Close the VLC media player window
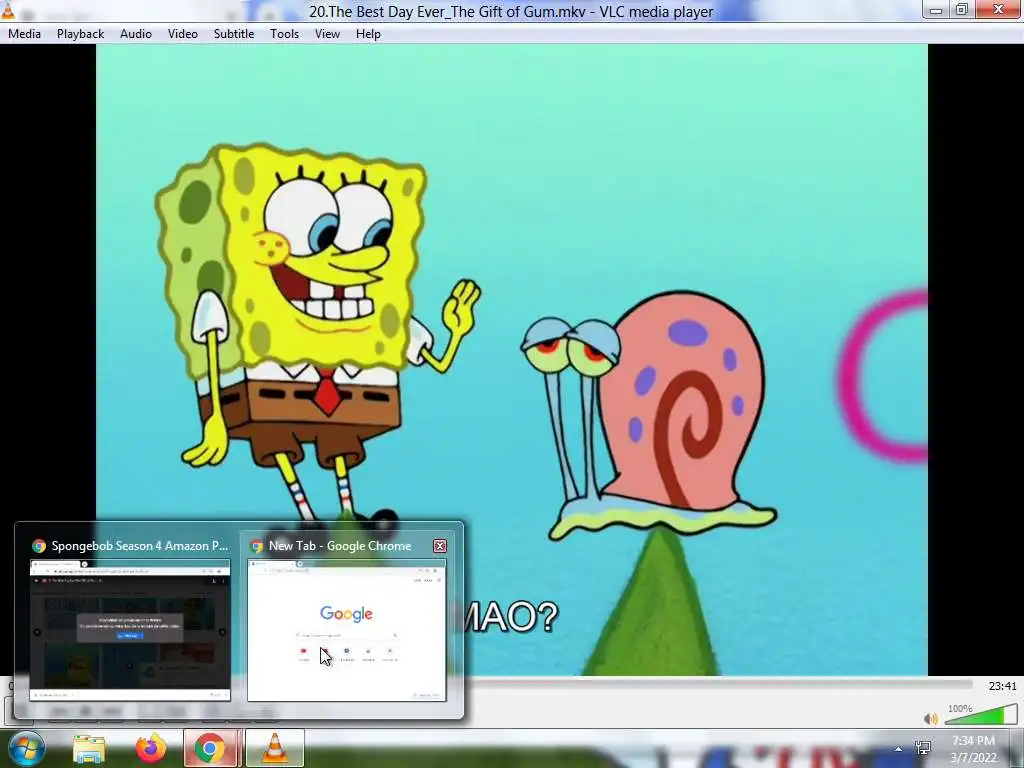 [999, 9]
